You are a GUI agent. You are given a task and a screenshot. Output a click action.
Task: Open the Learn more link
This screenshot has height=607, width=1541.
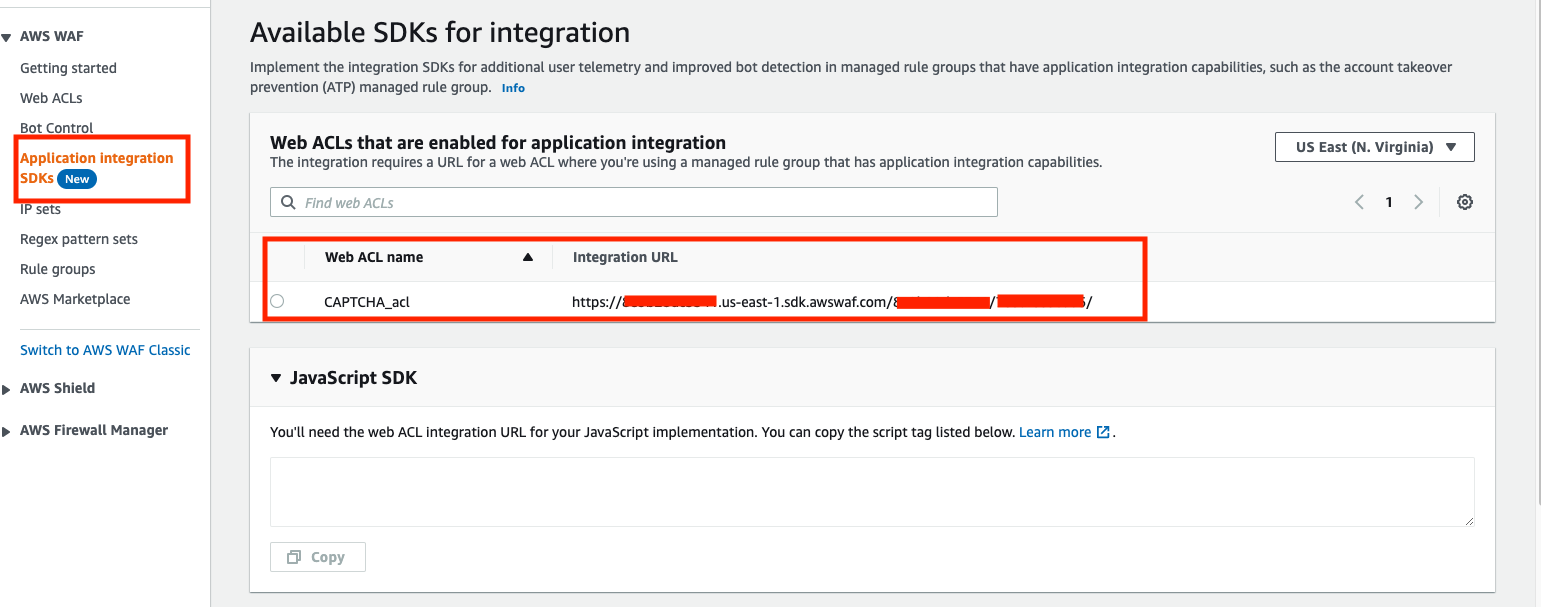click(x=1064, y=432)
